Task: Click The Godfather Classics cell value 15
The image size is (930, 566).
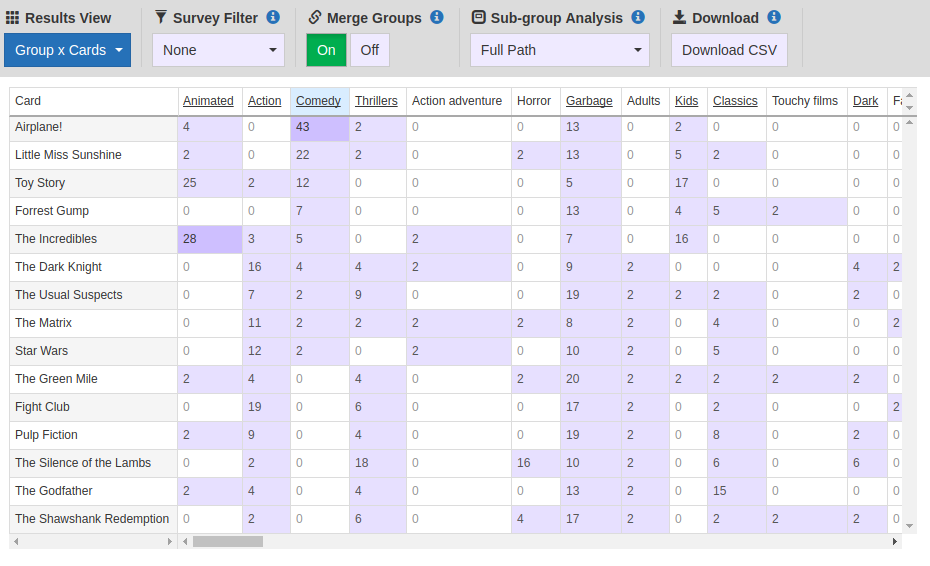Action: tap(736, 491)
